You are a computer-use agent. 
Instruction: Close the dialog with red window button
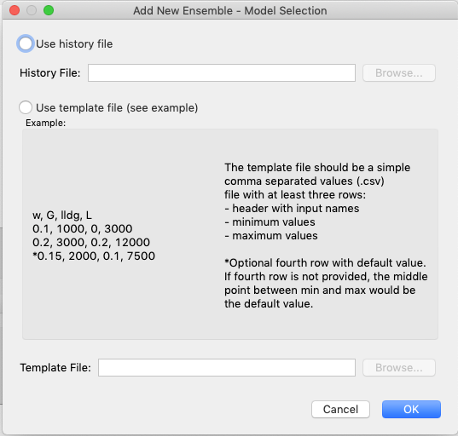(15, 10)
